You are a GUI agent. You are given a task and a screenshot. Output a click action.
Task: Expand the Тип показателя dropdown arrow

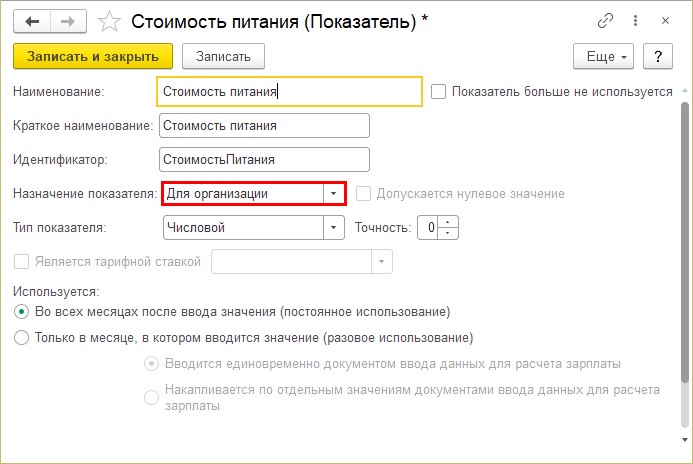333,228
